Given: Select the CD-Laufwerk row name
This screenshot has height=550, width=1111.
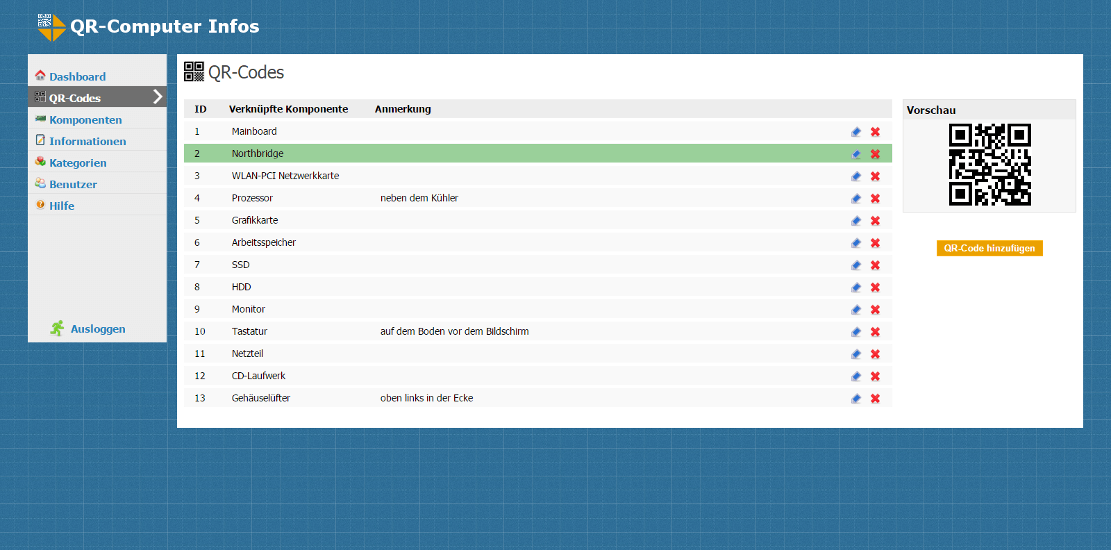Looking at the screenshot, I should coord(258,376).
